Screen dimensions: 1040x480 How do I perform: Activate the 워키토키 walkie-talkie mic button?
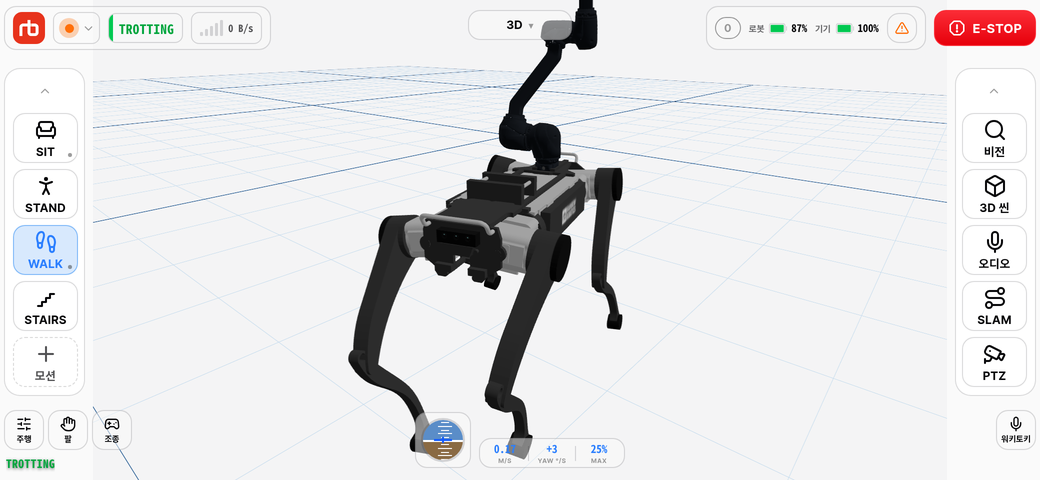1015,430
